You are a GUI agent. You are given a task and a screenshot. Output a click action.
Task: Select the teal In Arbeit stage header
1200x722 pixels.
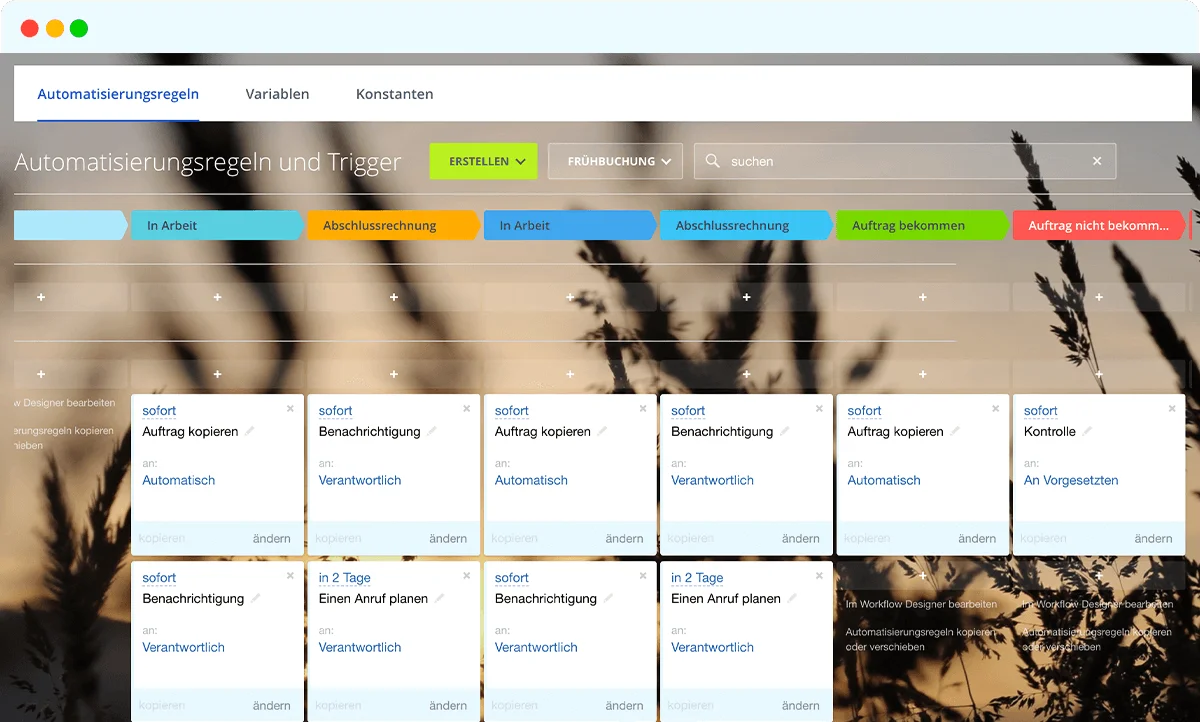click(217, 225)
